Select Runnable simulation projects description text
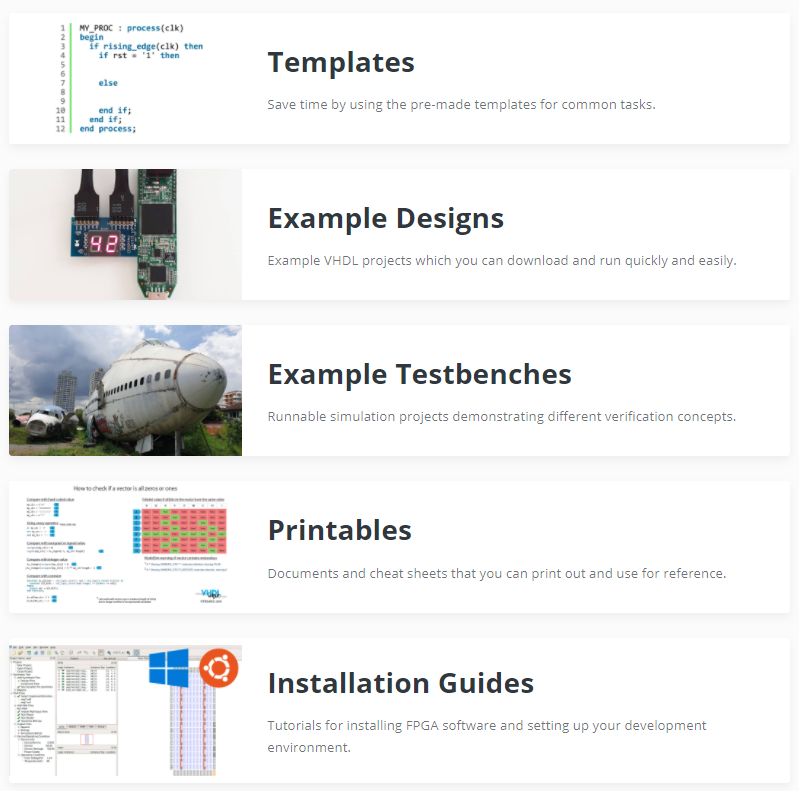The height and width of the screenshot is (791, 799). (x=502, y=416)
